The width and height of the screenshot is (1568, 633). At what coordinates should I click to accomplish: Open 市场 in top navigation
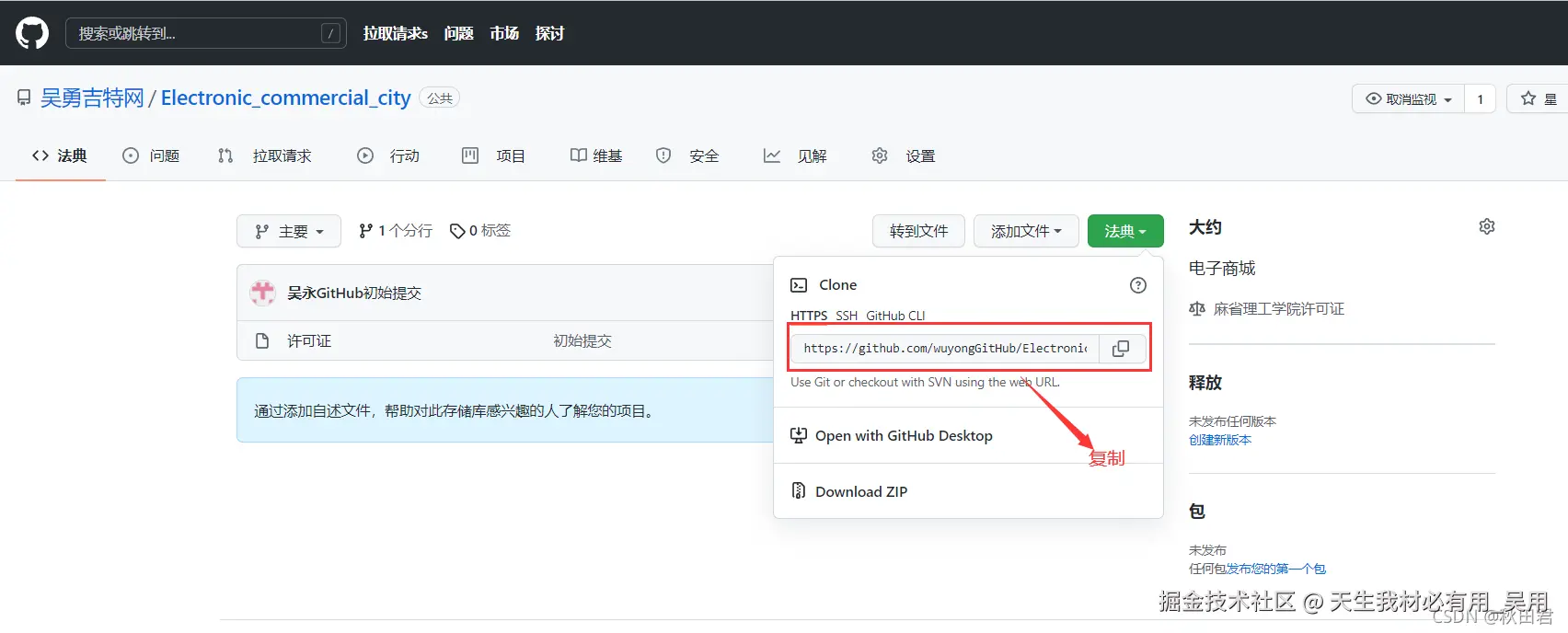pyautogui.click(x=504, y=33)
